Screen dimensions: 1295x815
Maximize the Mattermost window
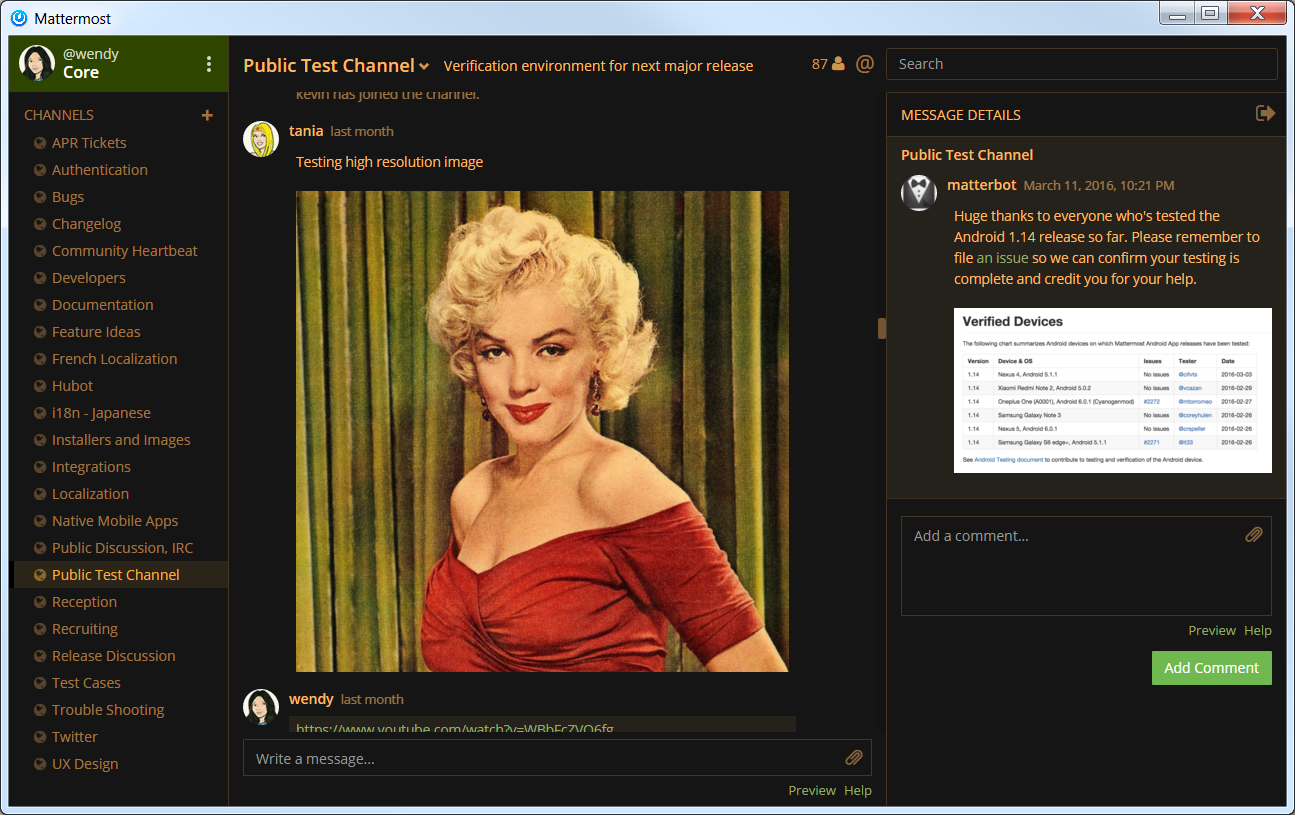click(x=1210, y=13)
